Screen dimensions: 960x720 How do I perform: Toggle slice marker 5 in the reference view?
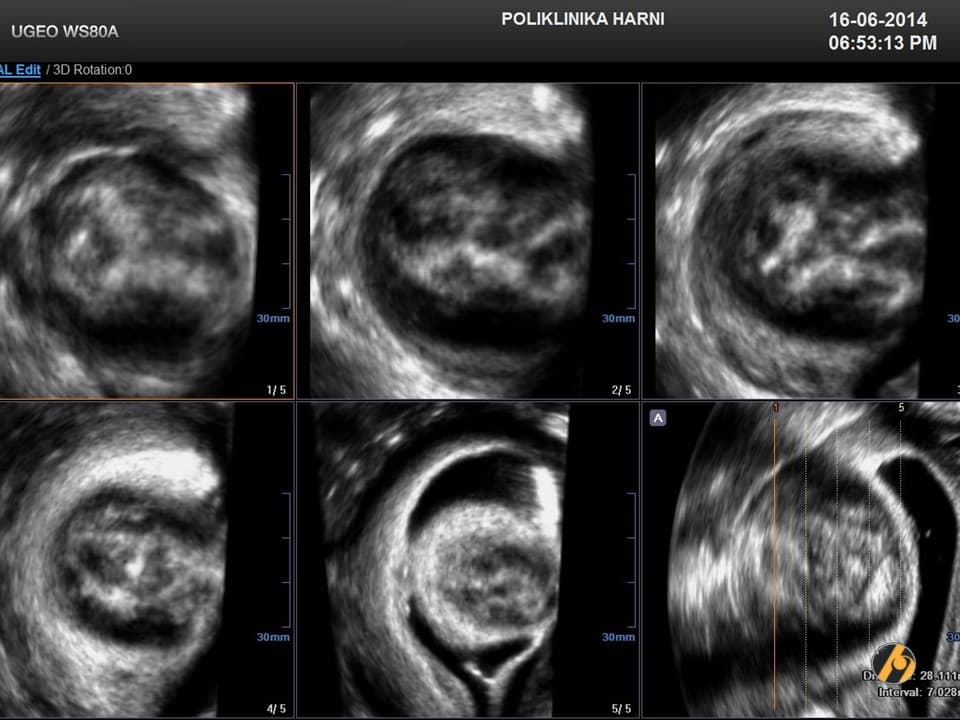pos(901,408)
